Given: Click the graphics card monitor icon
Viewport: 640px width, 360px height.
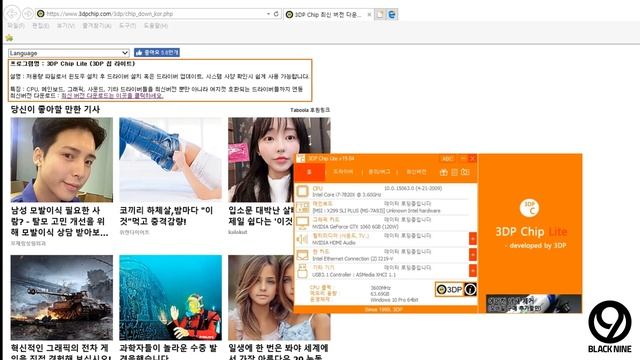Looking at the screenshot, I should pyautogui.click(x=302, y=223).
